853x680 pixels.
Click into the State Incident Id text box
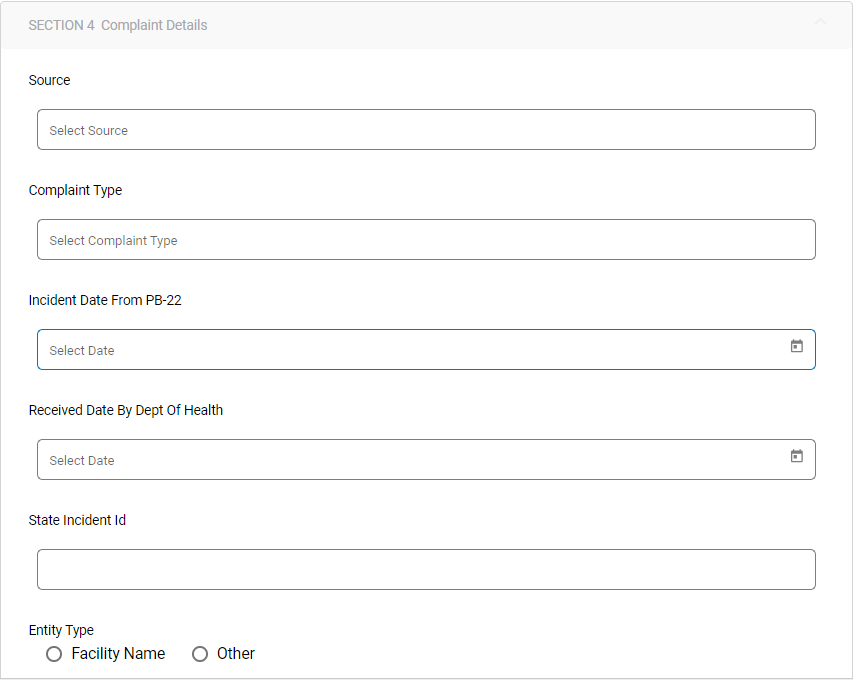pyautogui.click(x=426, y=569)
